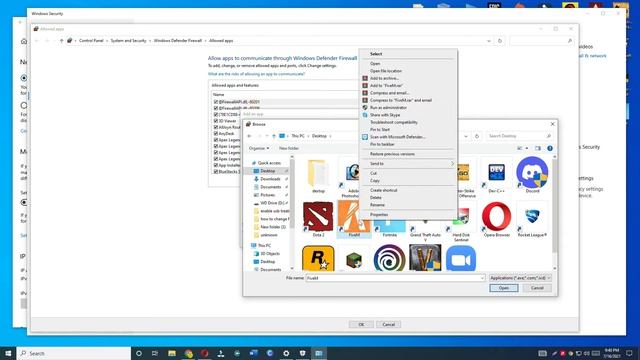This screenshot has height=360, width=640.
Task: Click Cancel in the Browse dialog
Action: [x=537, y=288]
